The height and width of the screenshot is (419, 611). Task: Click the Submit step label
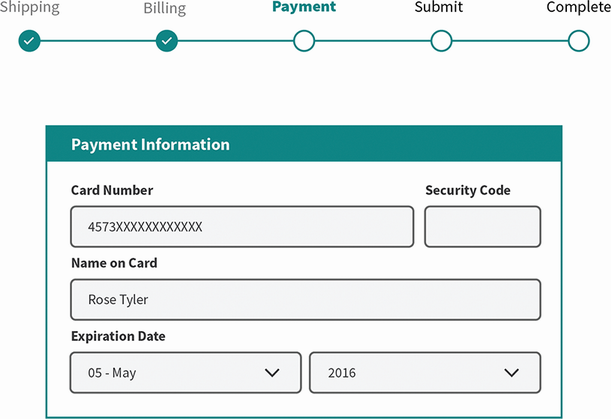pos(440,7)
